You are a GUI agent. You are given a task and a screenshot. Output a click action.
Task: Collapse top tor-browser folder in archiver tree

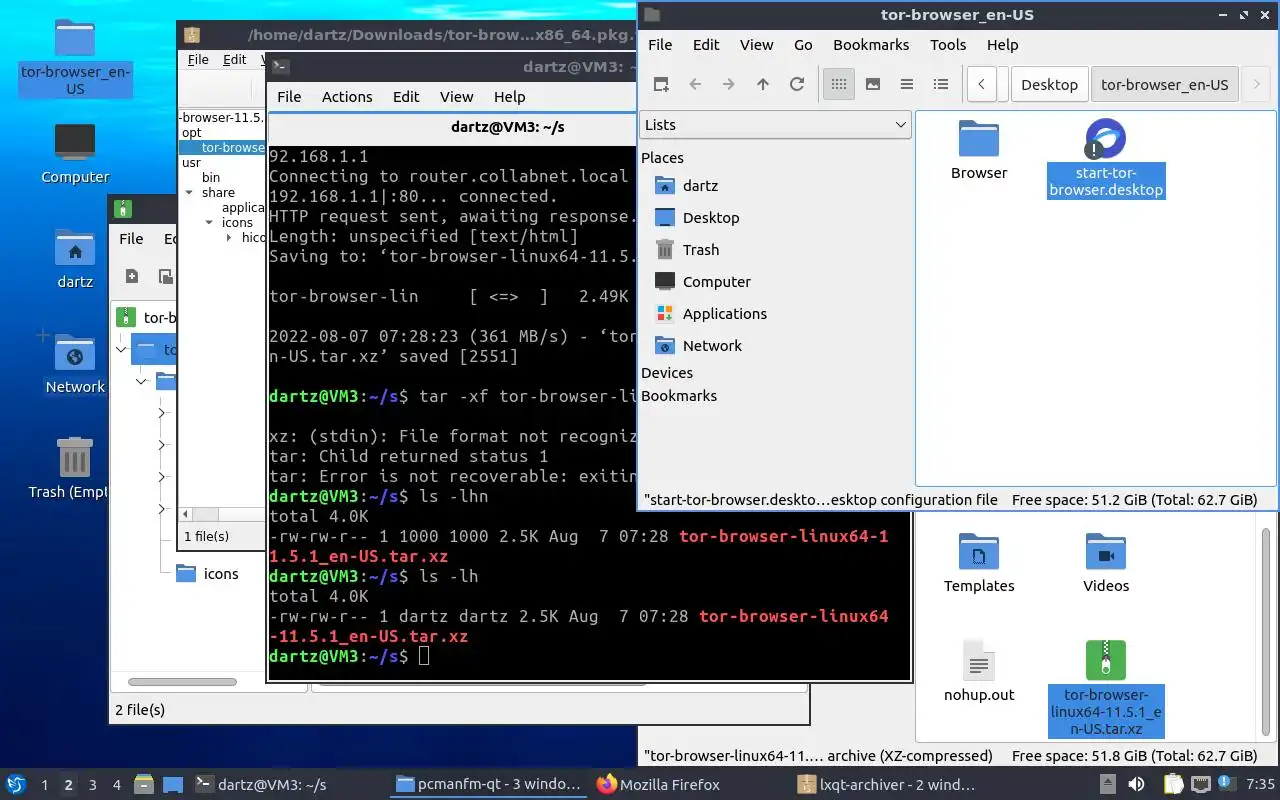point(122,349)
